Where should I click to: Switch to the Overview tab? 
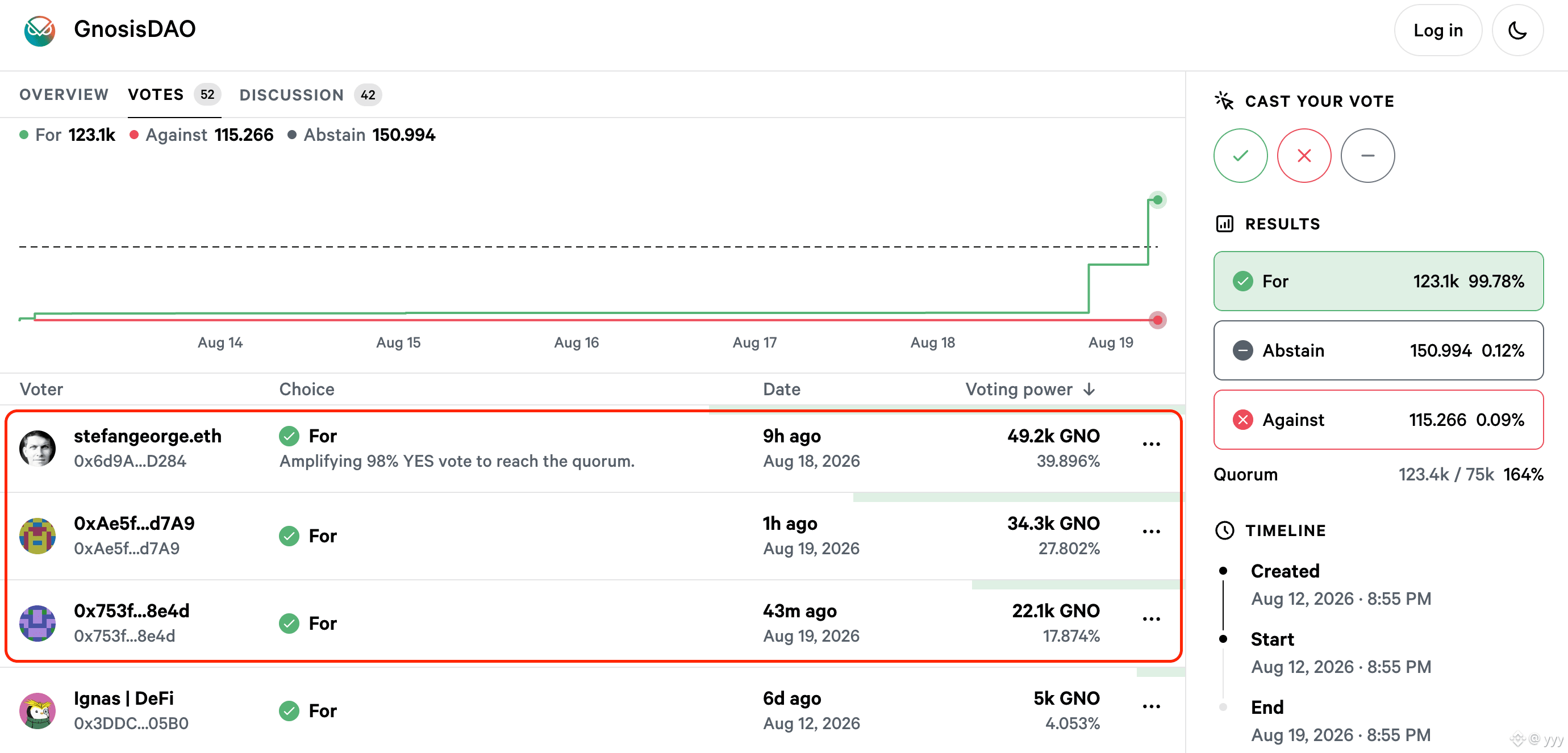point(64,95)
